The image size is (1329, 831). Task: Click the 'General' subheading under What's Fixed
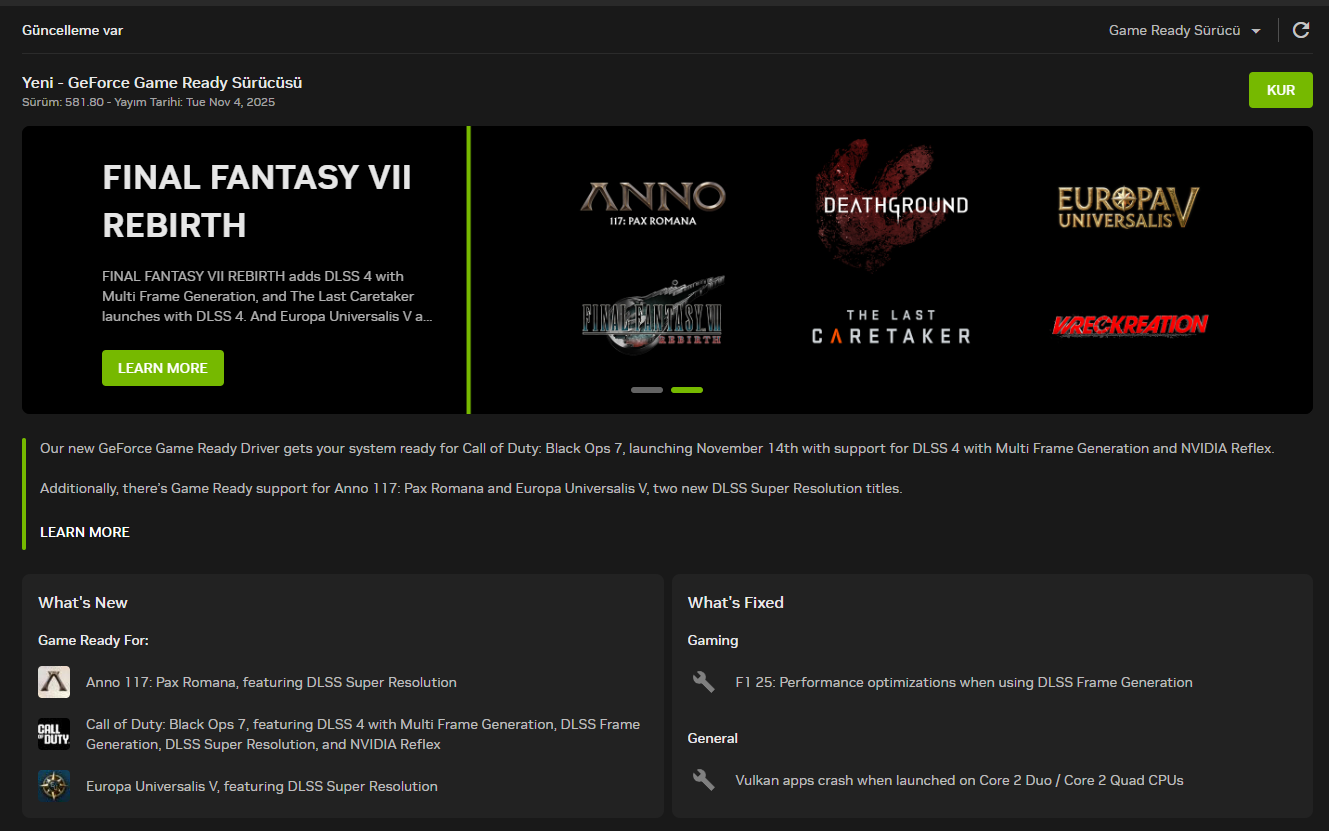(x=713, y=738)
